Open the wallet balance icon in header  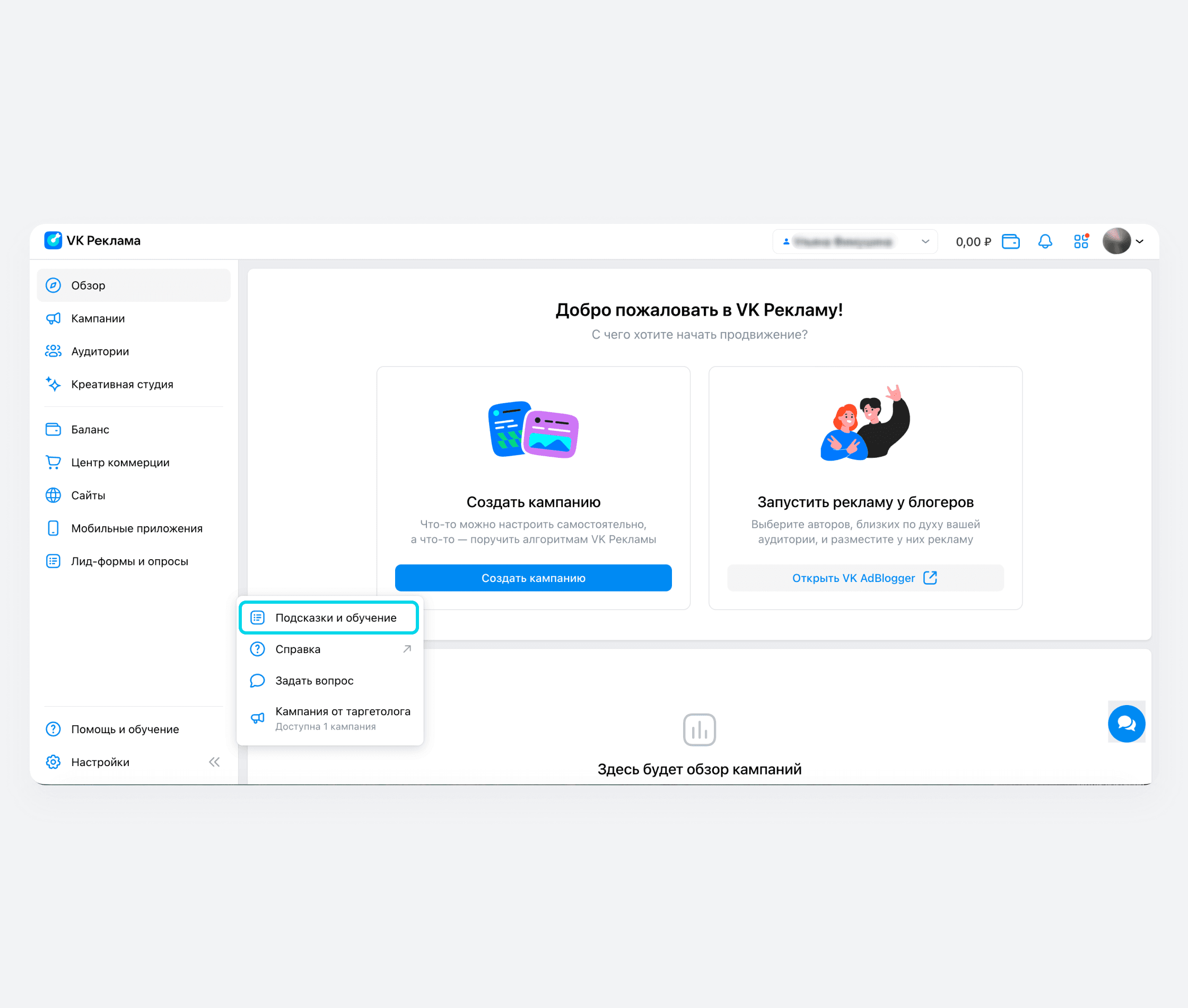[1010, 242]
